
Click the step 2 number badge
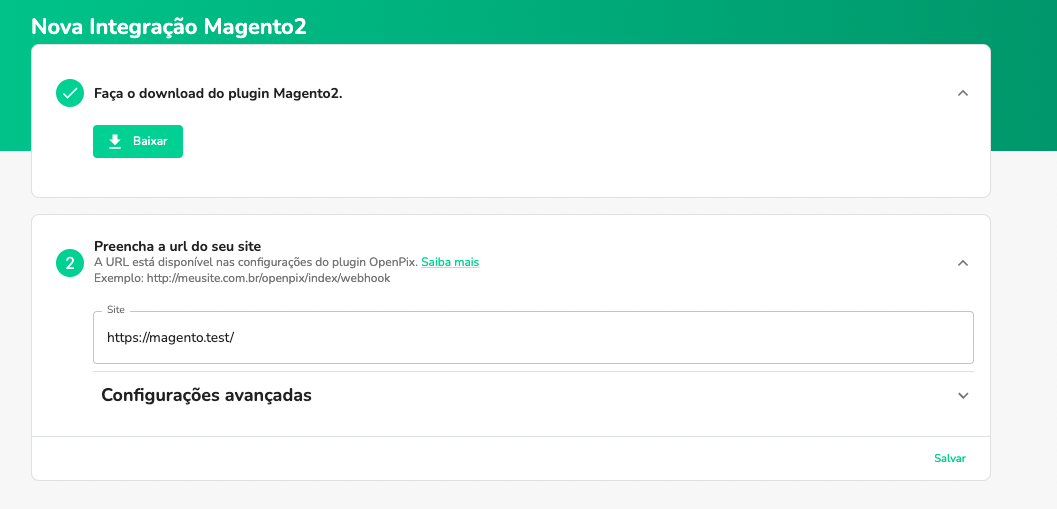(69, 263)
